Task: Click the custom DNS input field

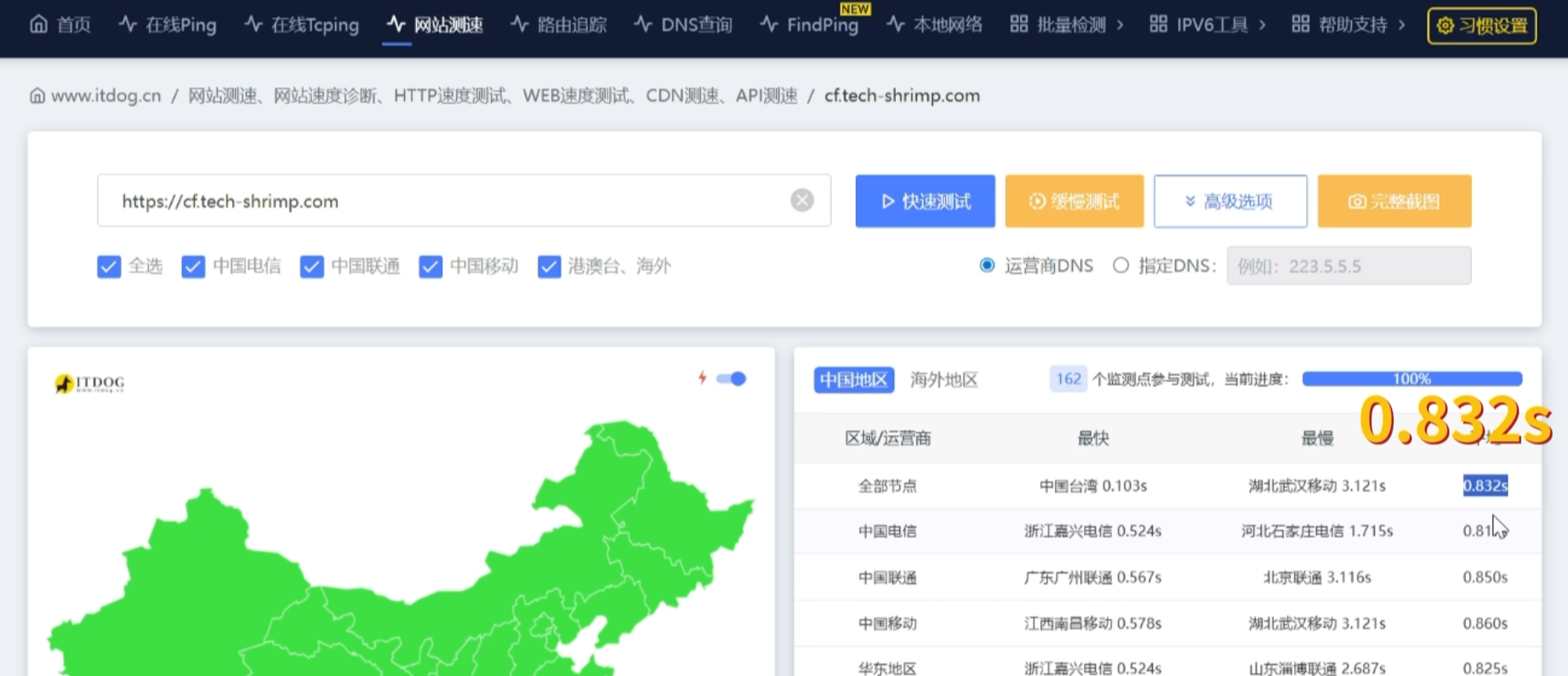Action: coord(1348,265)
